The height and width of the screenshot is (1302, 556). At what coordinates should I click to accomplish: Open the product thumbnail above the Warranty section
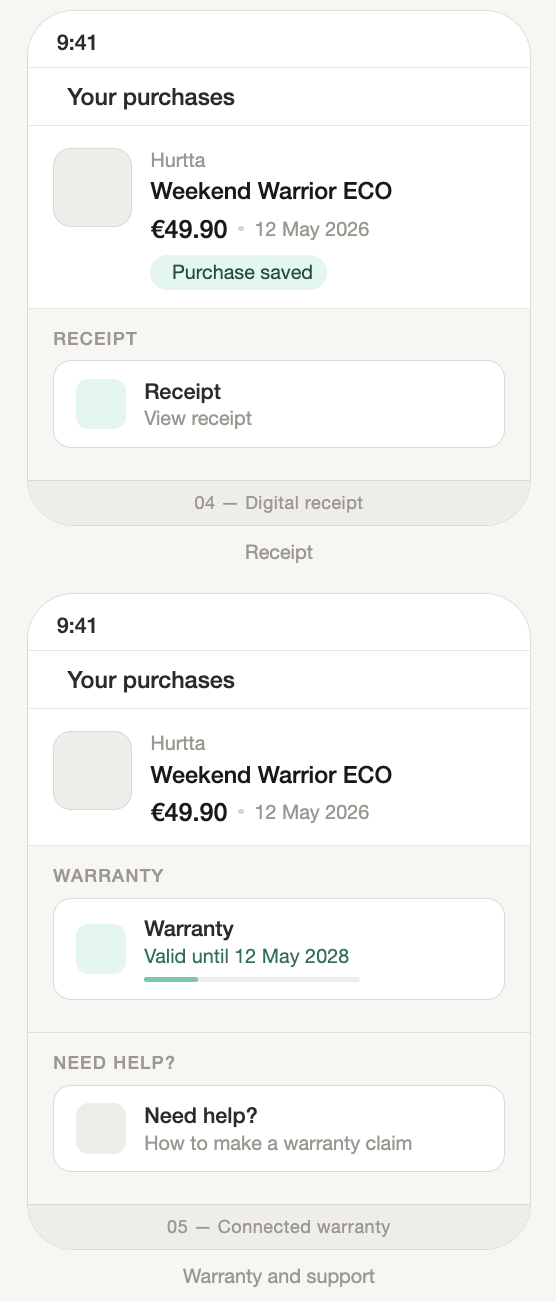tap(92, 770)
